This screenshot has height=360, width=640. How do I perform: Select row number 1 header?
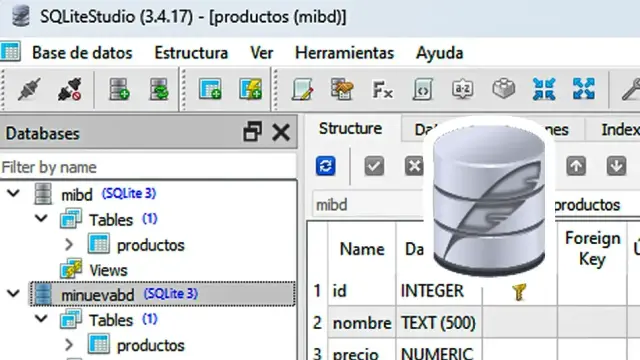[318, 291]
